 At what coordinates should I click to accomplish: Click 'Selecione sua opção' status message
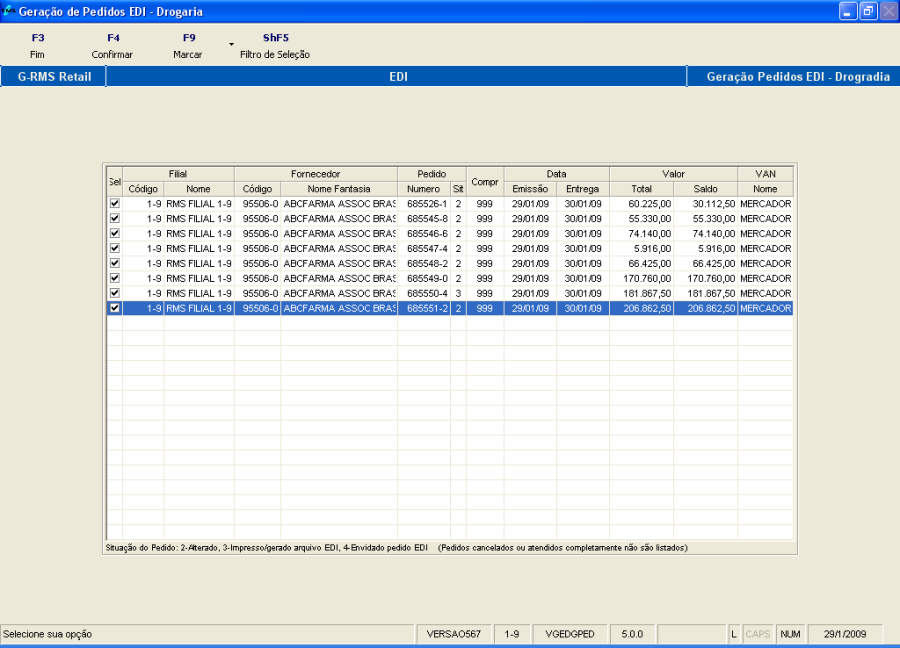(48, 634)
